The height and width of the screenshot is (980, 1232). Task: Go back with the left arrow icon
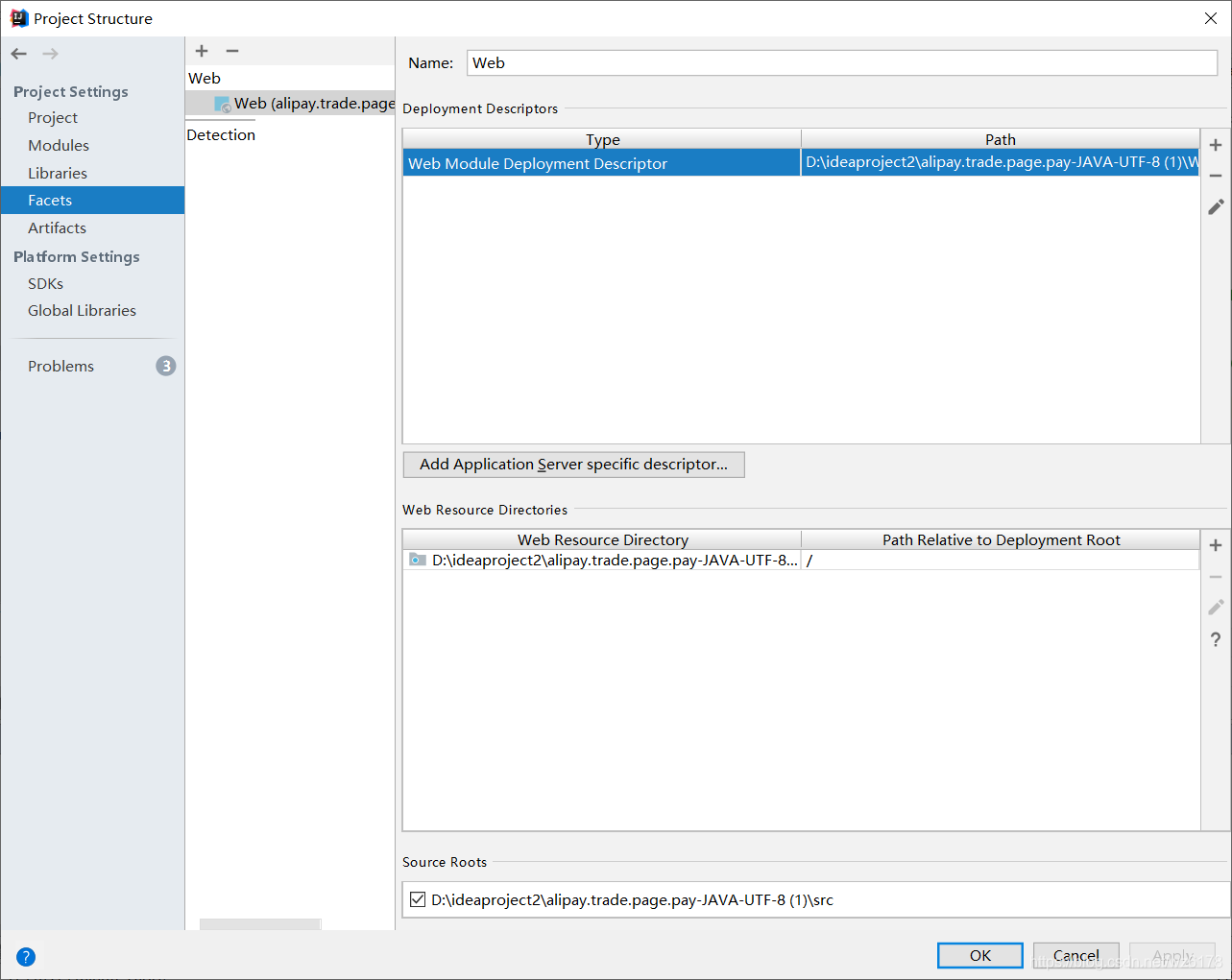click(19, 54)
